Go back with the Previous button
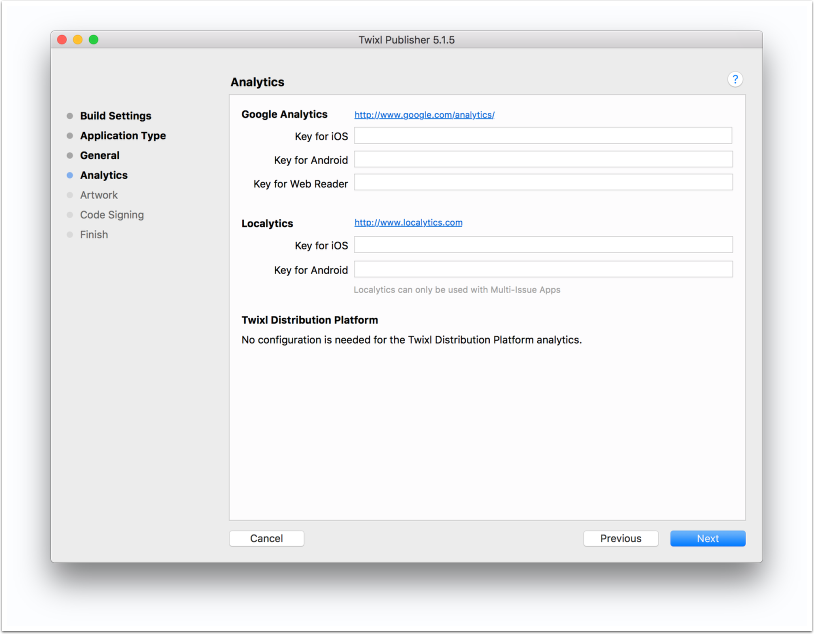 point(620,538)
